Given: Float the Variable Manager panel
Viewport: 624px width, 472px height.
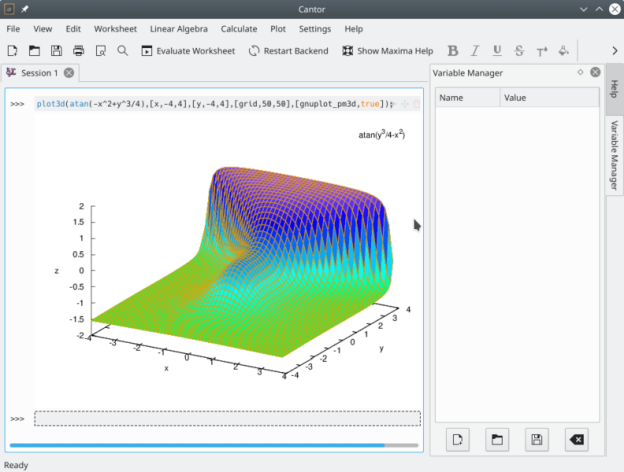Looking at the screenshot, I should coord(580,72).
